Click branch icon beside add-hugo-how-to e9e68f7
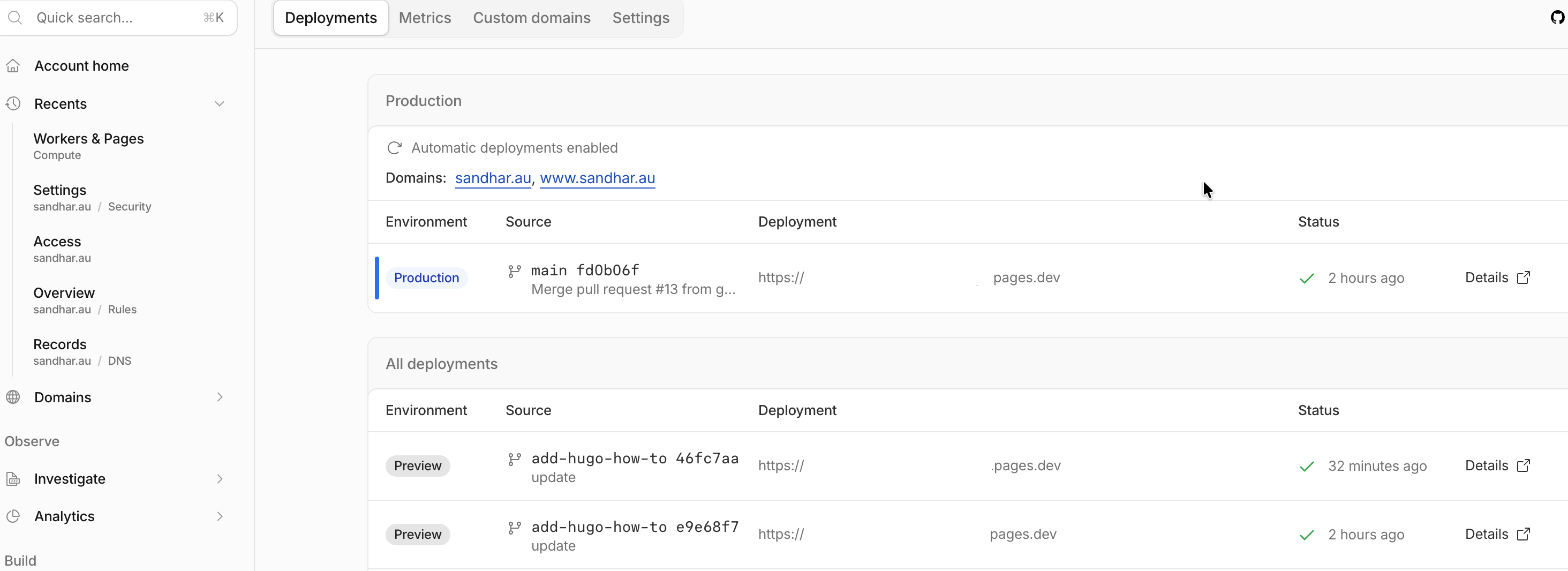The image size is (1568, 571). click(514, 528)
